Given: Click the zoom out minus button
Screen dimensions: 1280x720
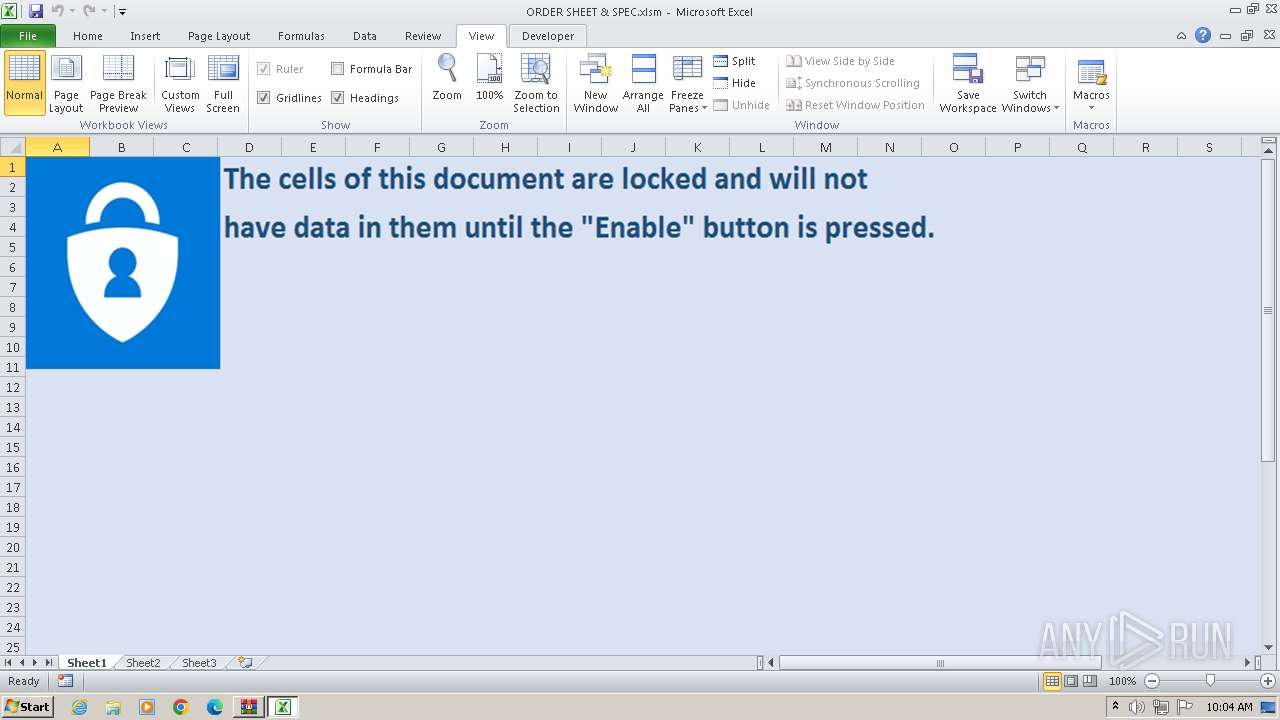Looking at the screenshot, I should coord(1152,681).
